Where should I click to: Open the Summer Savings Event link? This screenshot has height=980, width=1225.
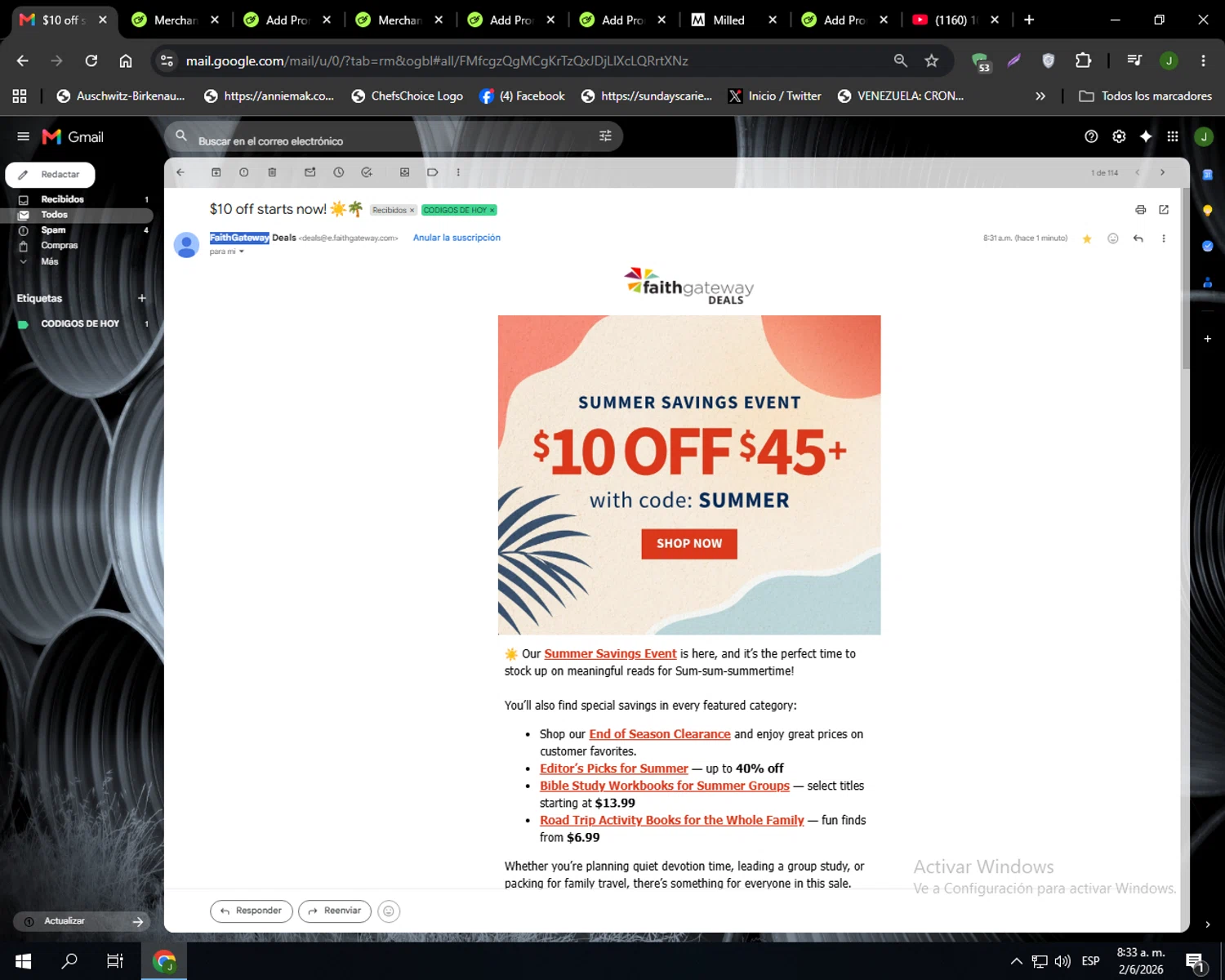tap(610, 653)
